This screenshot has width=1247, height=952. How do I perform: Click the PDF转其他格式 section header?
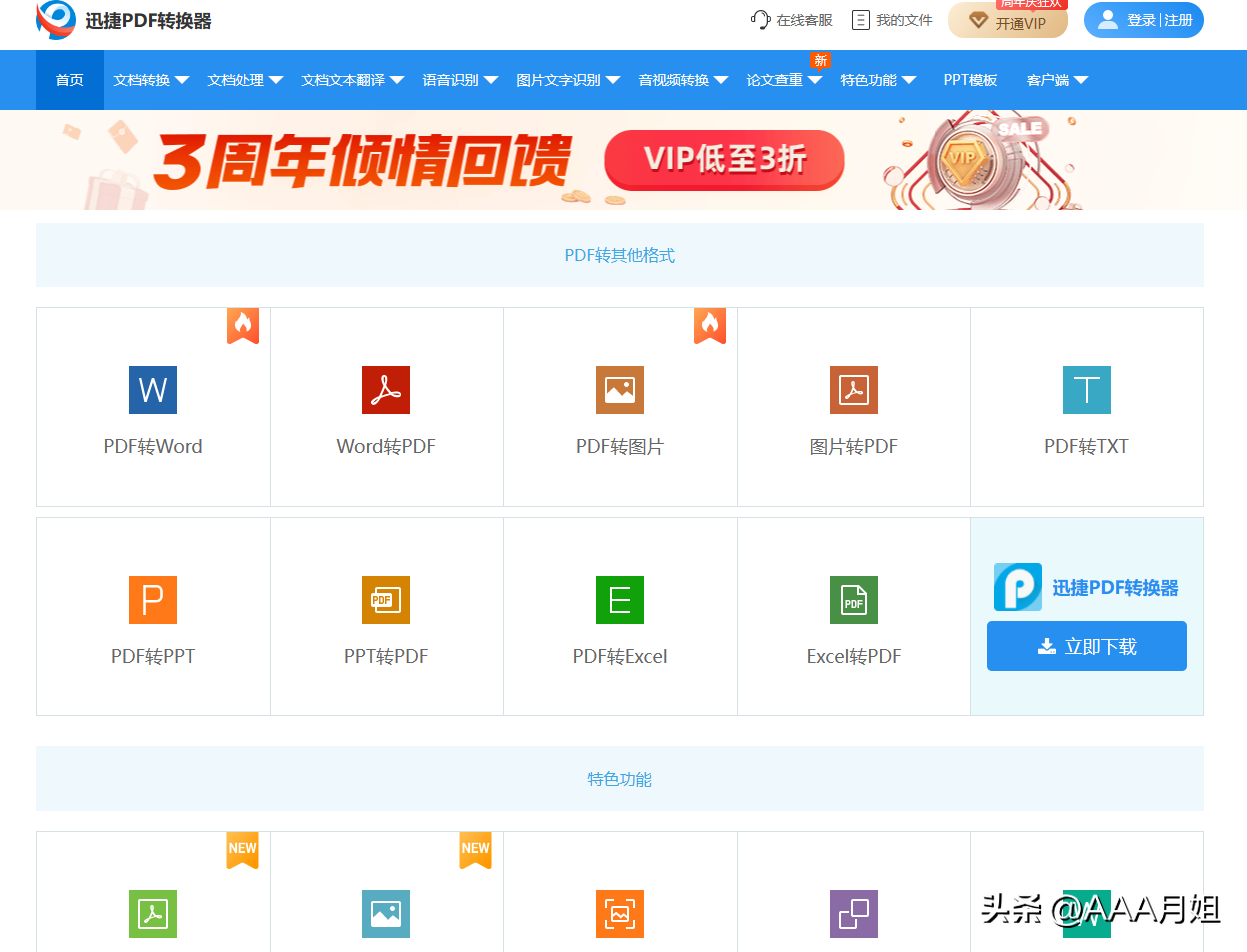tap(620, 255)
